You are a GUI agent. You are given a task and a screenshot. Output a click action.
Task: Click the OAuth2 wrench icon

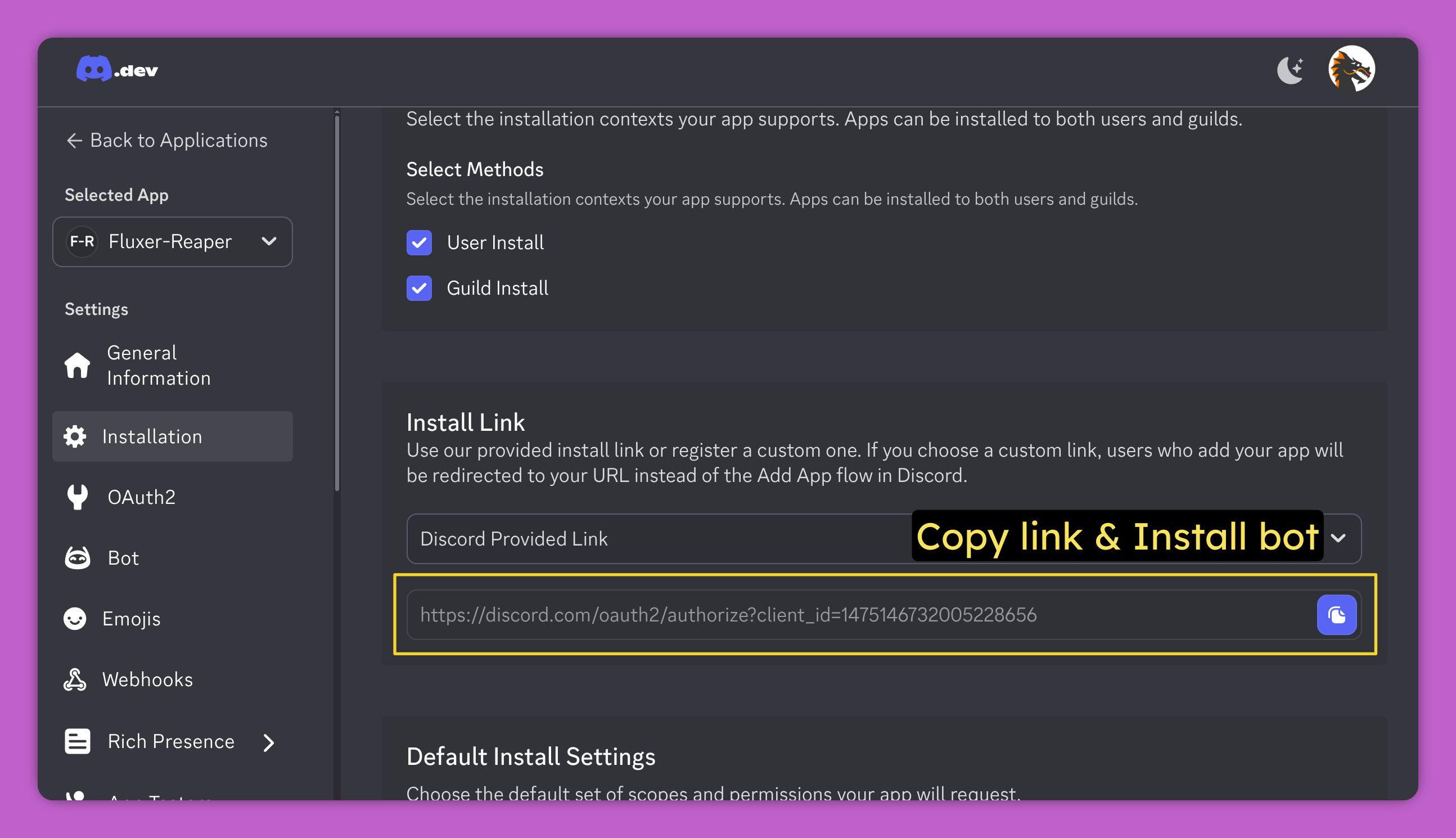(x=77, y=497)
